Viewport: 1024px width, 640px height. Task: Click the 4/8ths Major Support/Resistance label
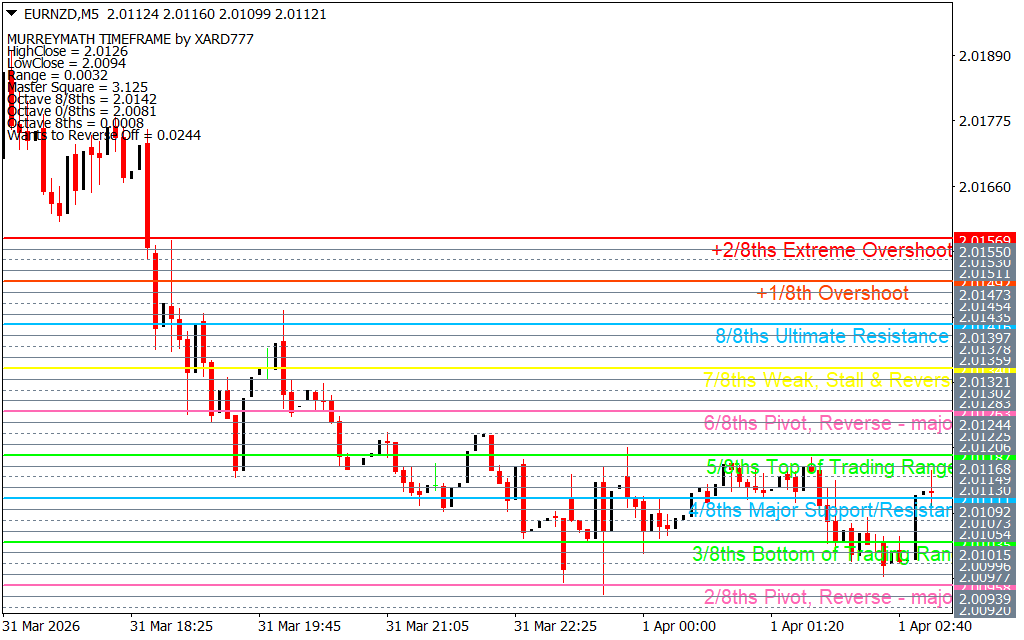(x=820, y=510)
